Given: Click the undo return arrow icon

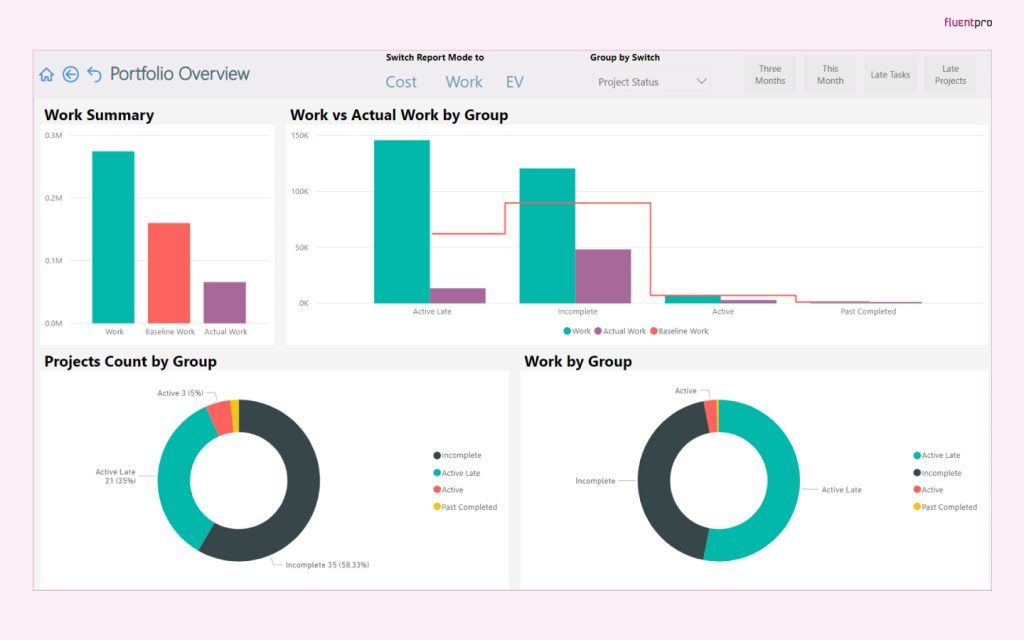Looking at the screenshot, I should pos(94,74).
